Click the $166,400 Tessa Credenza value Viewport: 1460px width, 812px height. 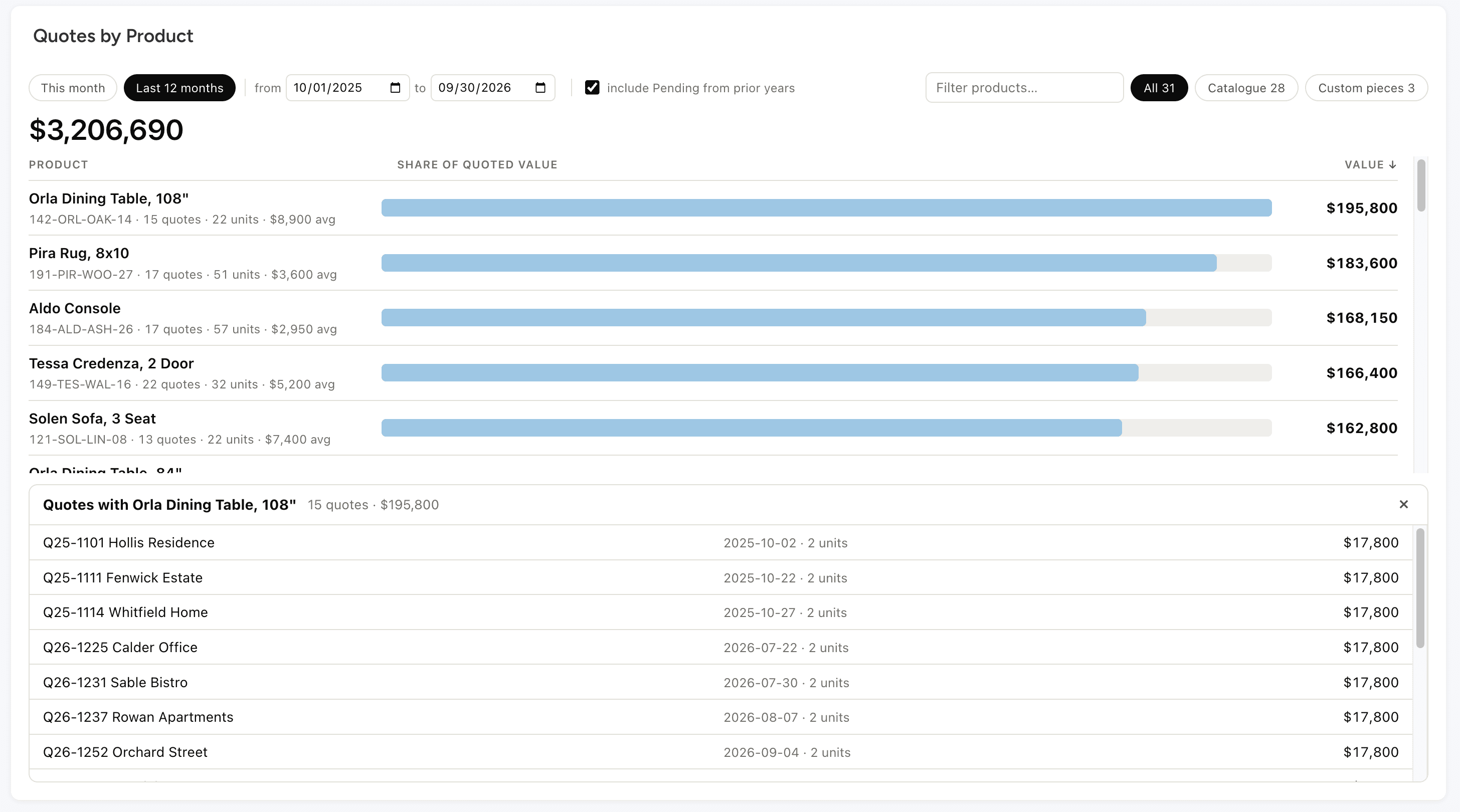point(1361,373)
